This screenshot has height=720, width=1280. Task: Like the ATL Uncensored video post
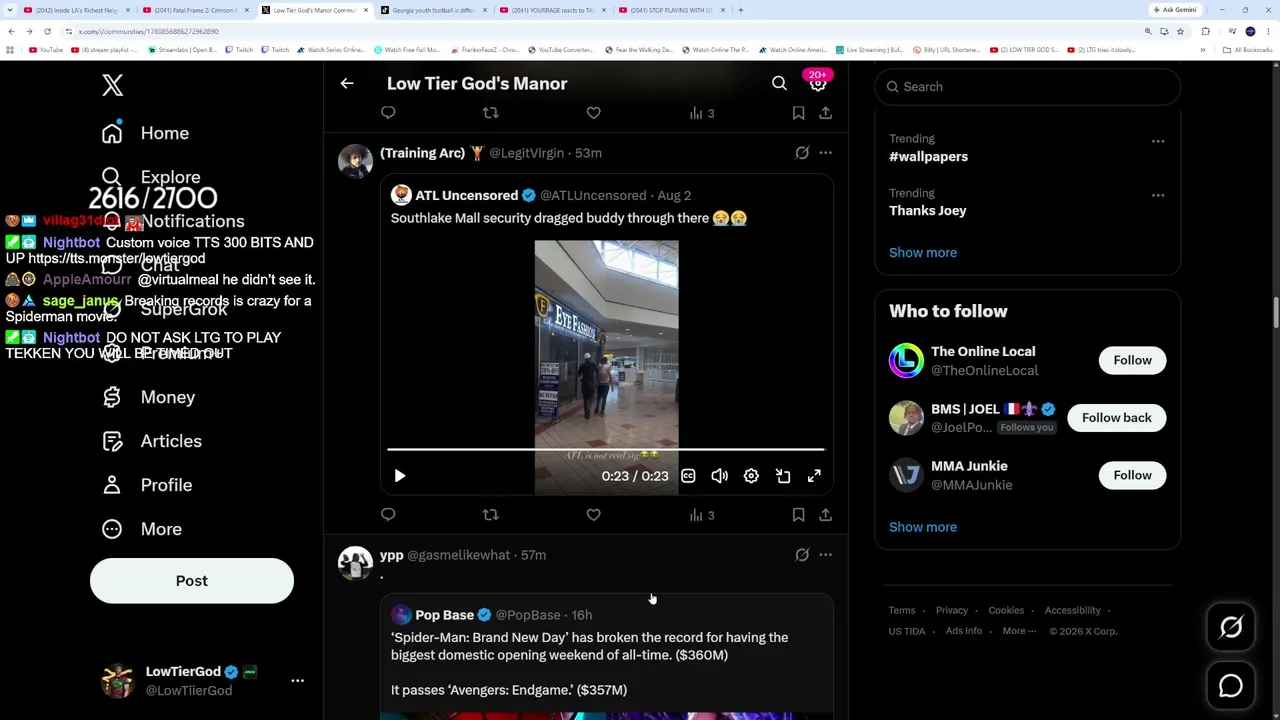(593, 515)
